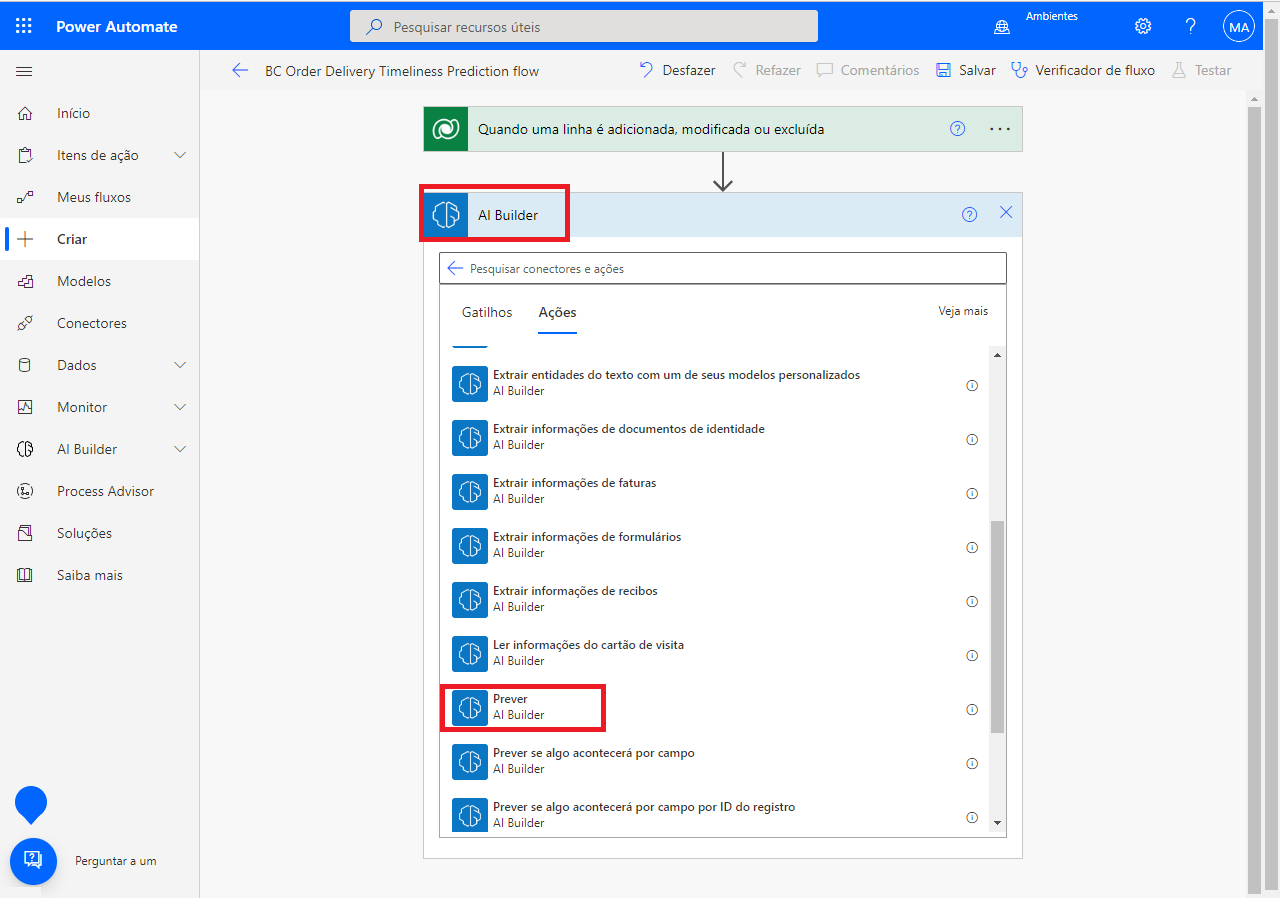
Task: Show info for Extrair entidades do texto
Action: (x=972, y=385)
